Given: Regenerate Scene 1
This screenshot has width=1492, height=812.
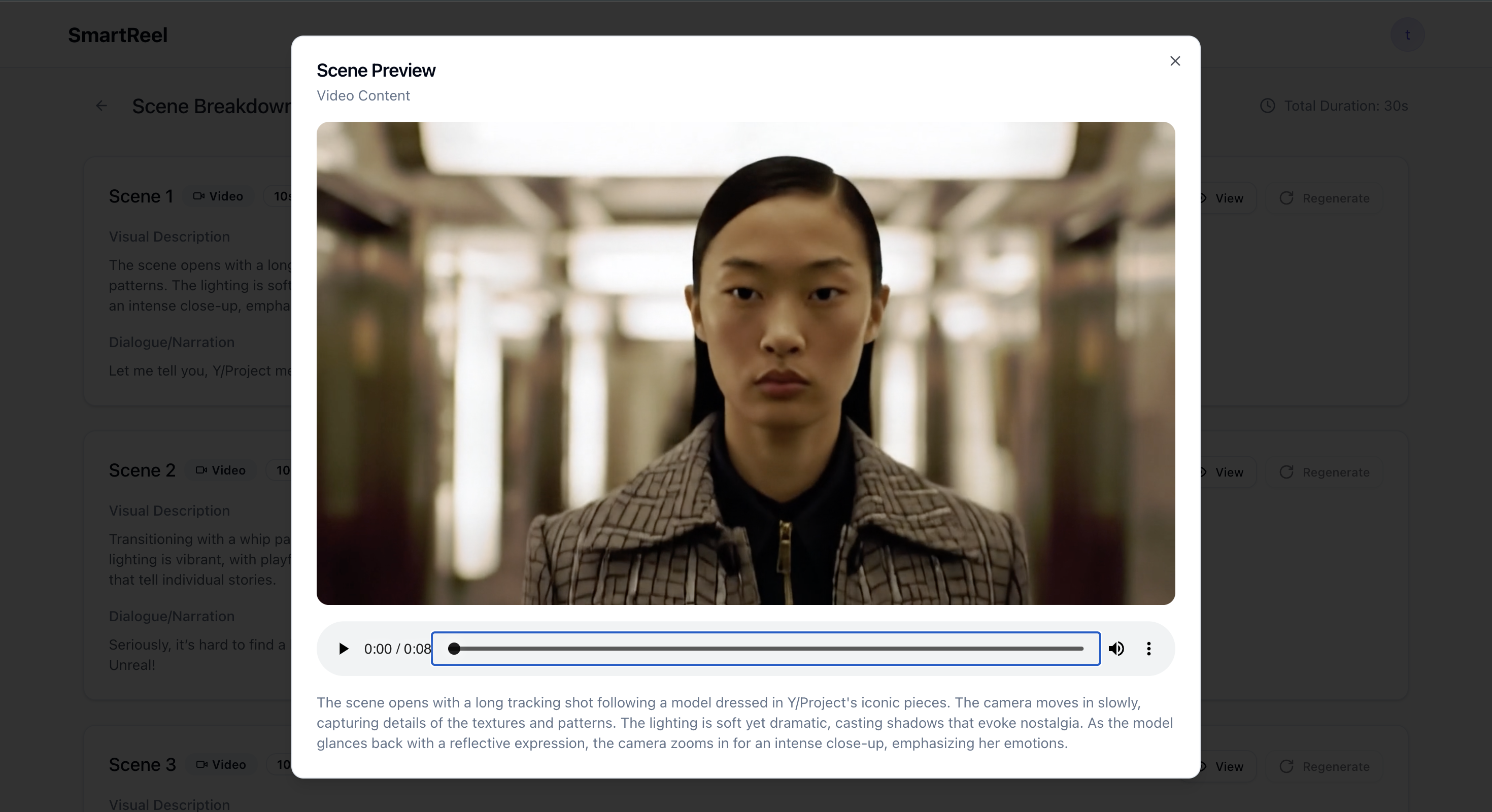Looking at the screenshot, I should tap(1325, 198).
